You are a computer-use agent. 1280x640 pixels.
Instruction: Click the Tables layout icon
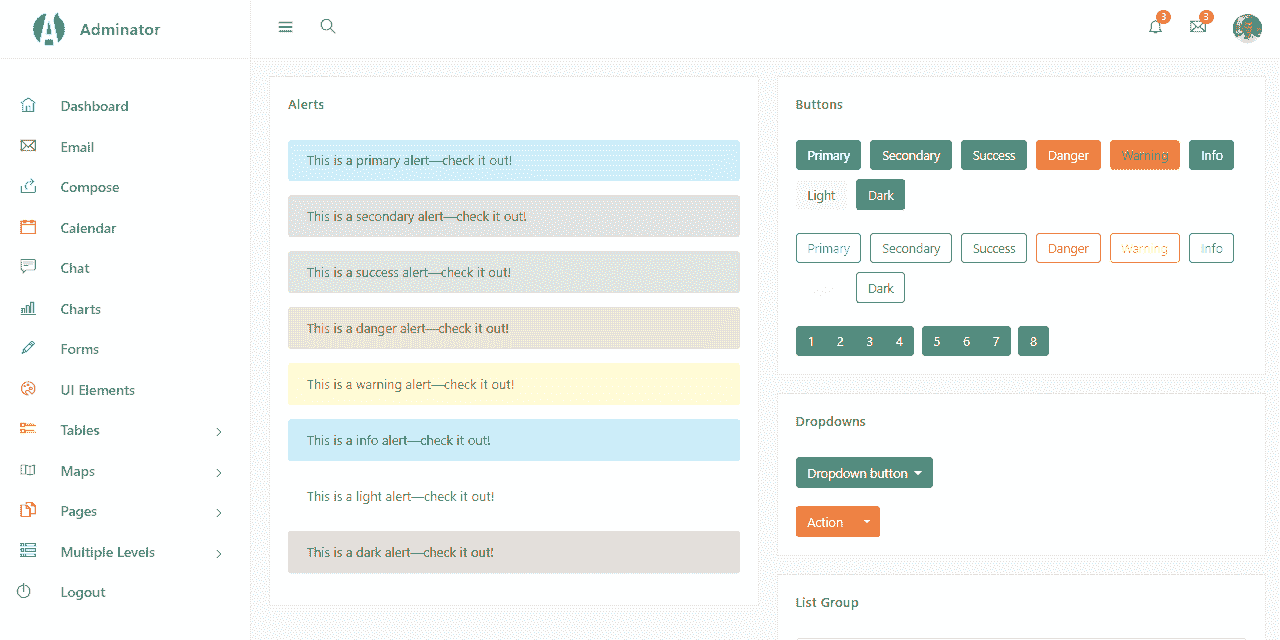28,429
